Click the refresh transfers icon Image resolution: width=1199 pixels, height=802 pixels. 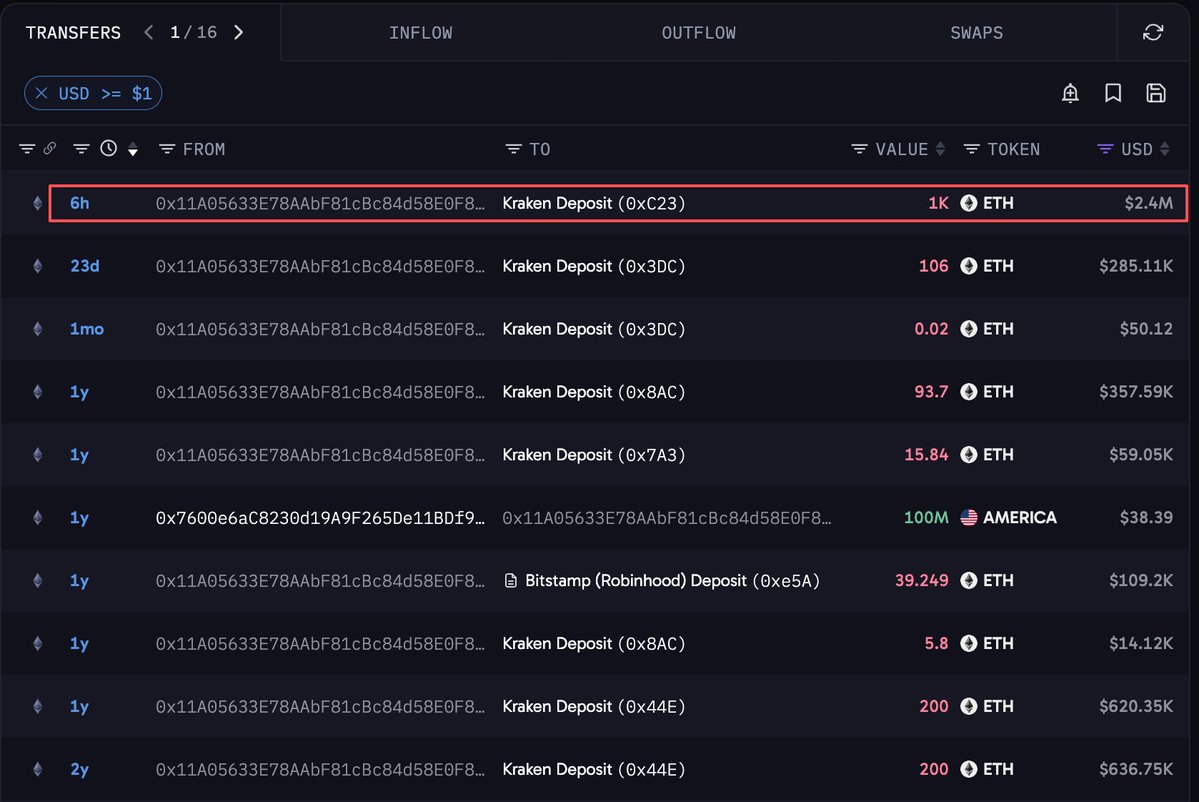pyautogui.click(x=1152, y=32)
